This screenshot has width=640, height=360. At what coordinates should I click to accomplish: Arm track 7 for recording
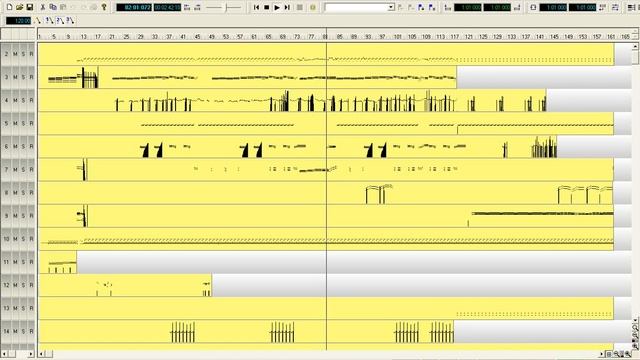pos(31,169)
